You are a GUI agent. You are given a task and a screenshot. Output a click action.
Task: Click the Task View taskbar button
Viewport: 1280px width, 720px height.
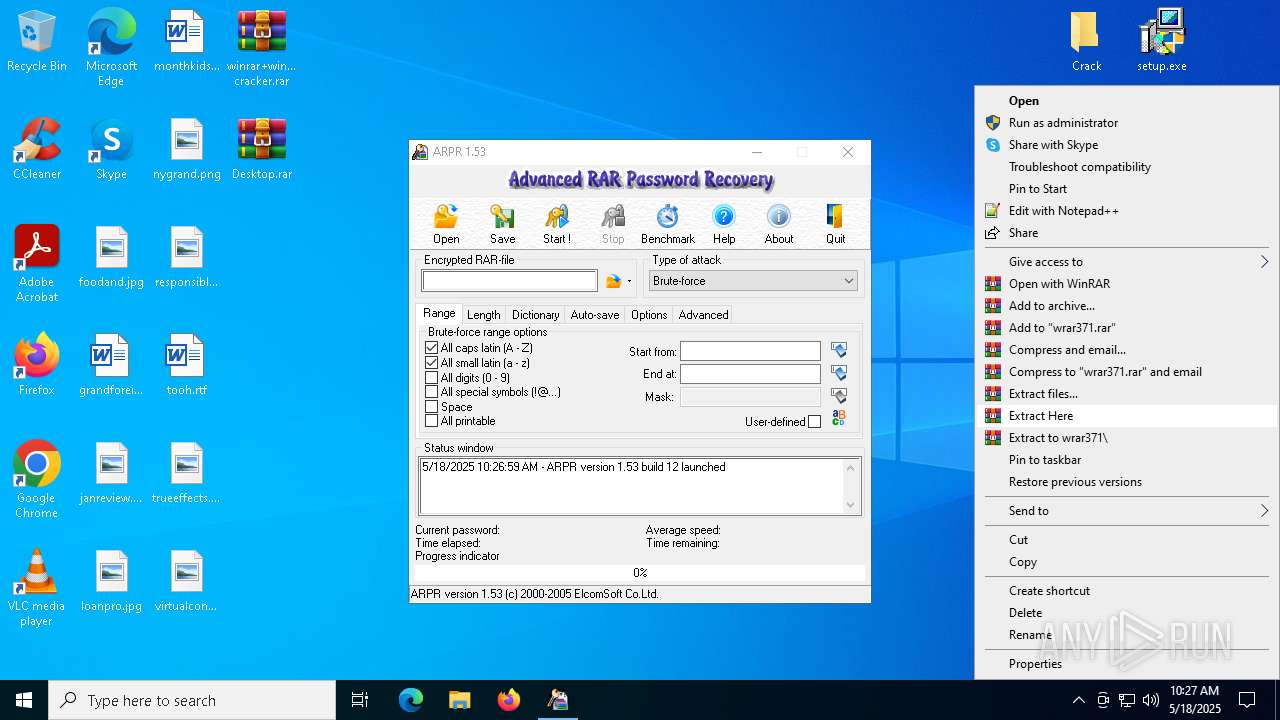[360, 700]
